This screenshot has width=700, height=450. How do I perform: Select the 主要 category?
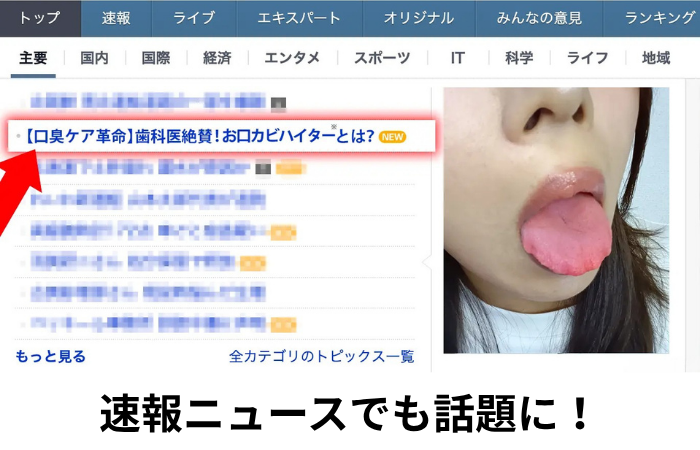click(x=33, y=58)
